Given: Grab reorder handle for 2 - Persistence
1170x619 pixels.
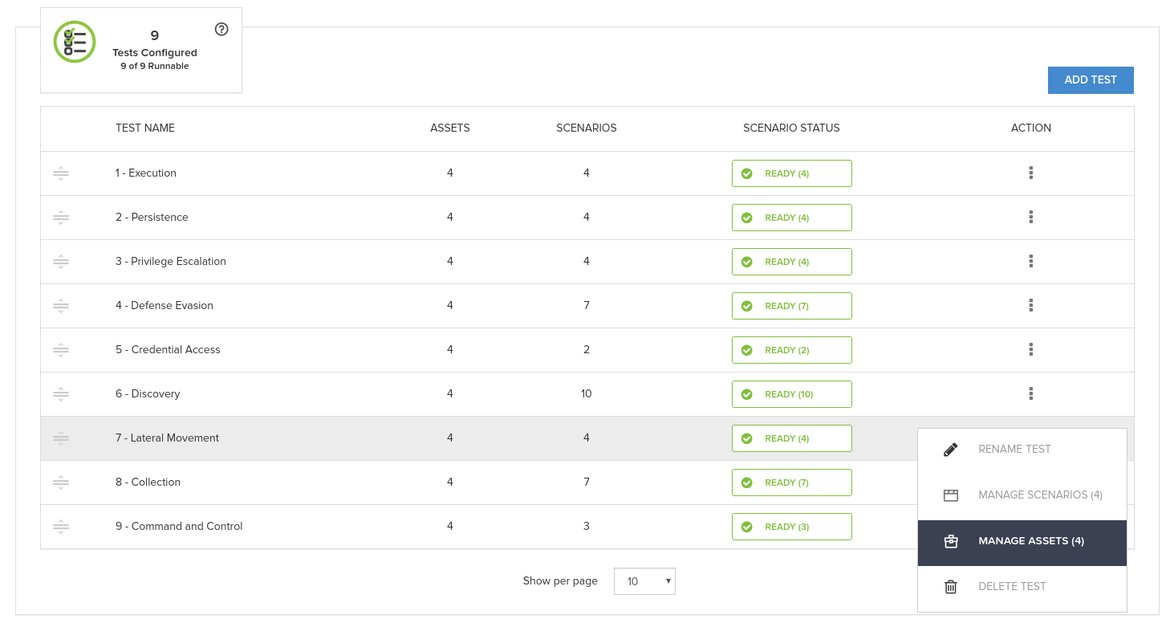Looking at the screenshot, I should click(x=61, y=218).
